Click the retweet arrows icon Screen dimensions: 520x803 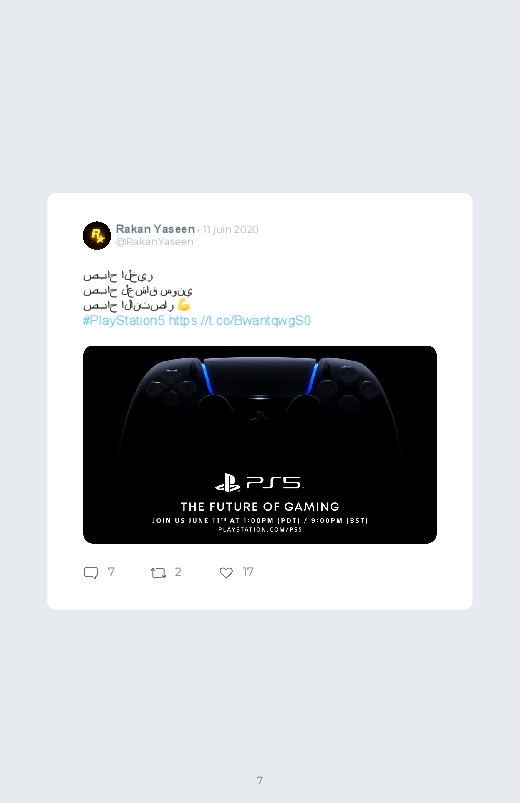click(x=158, y=573)
